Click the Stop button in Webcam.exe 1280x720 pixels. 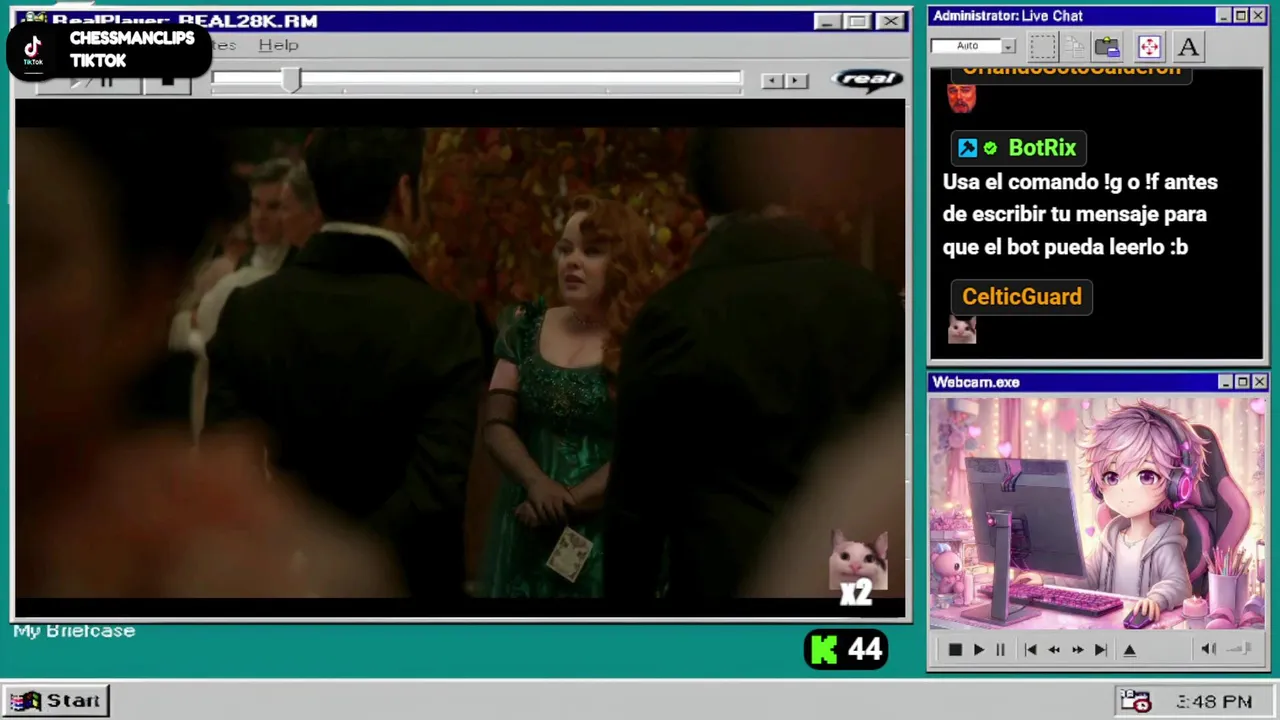tap(955, 650)
